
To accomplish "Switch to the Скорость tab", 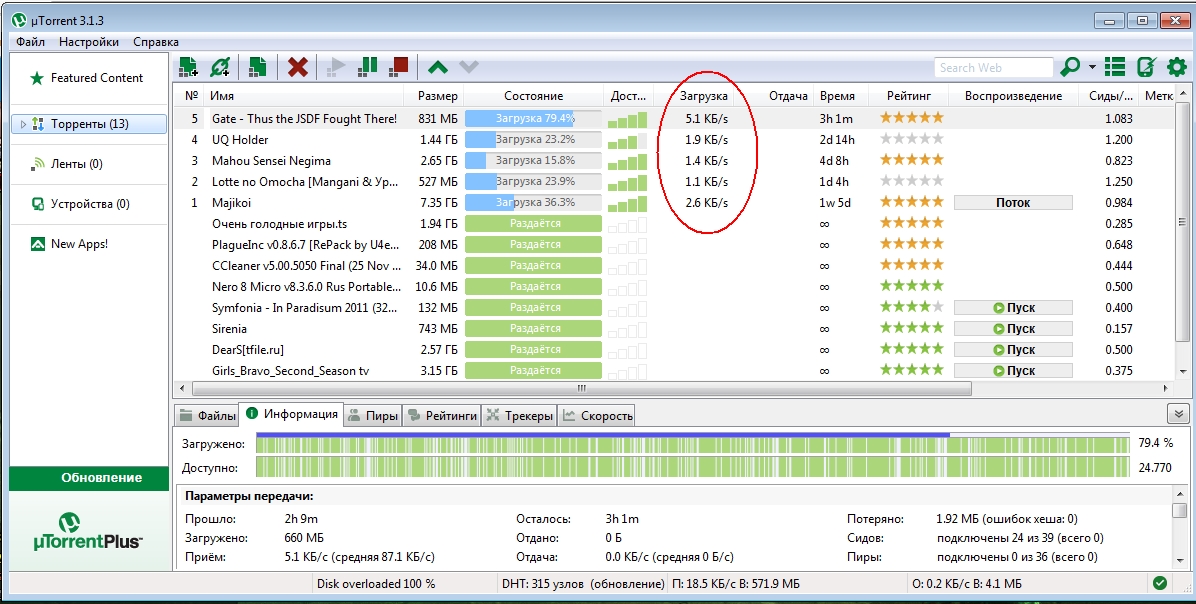I will point(597,416).
